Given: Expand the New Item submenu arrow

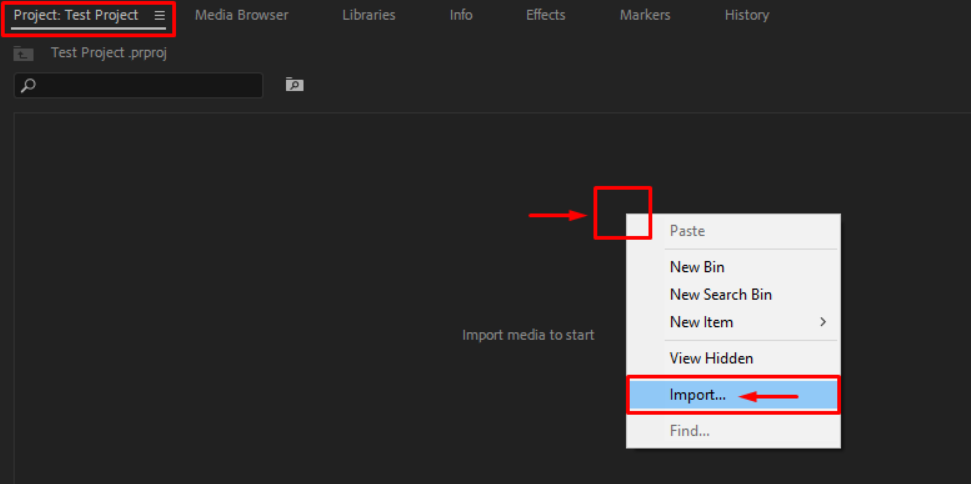Looking at the screenshot, I should point(823,322).
